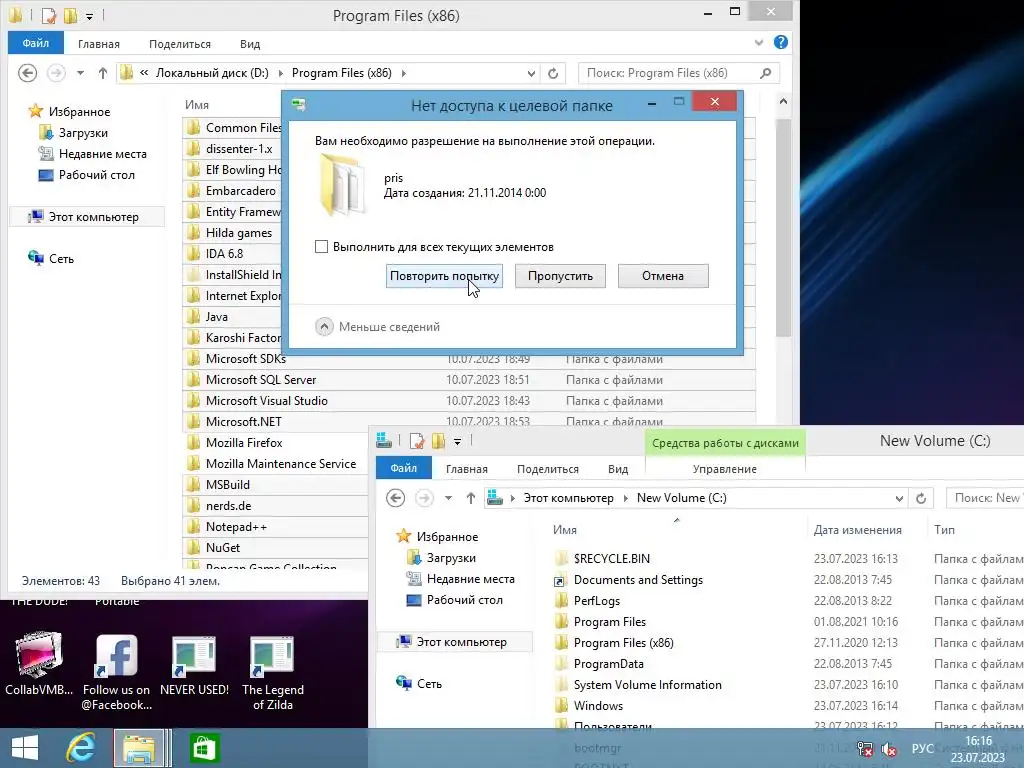Click the 'Отмена' button in dialog
Viewport: 1024px width, 768px height.
coord(663,276)
